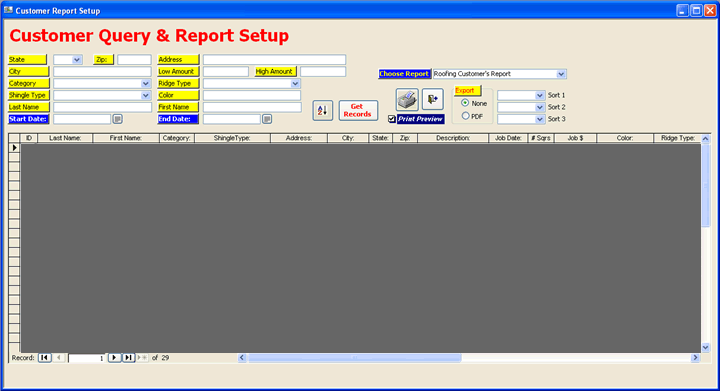Click the A-Z sort icon button

[x=322, y=111]
